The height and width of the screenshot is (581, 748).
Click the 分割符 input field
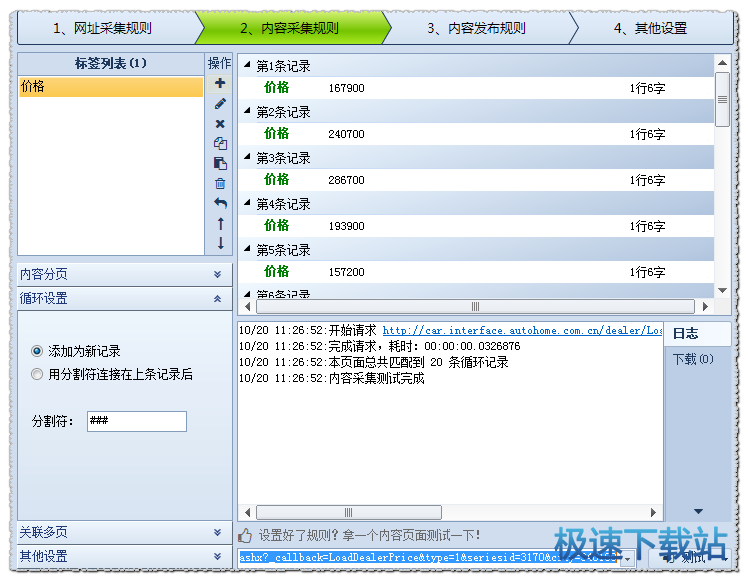pos(136,421)
